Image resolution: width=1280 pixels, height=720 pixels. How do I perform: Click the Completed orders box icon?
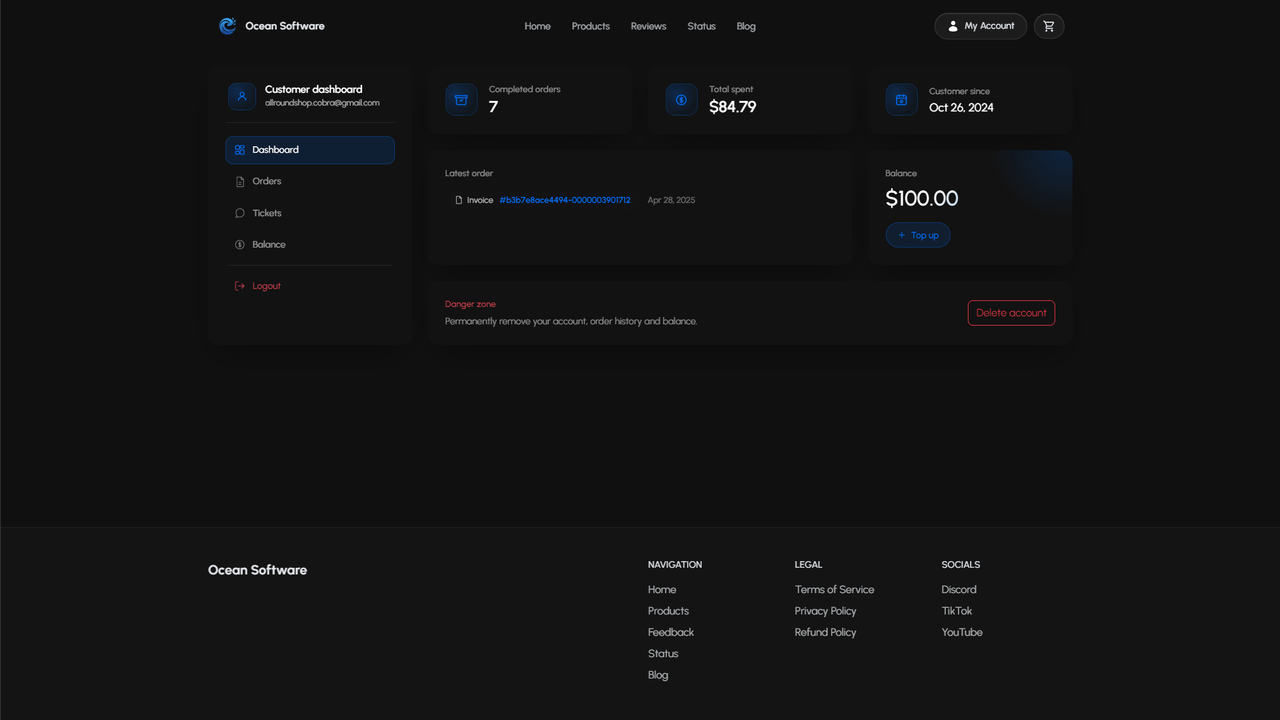(x=461, y=99)
